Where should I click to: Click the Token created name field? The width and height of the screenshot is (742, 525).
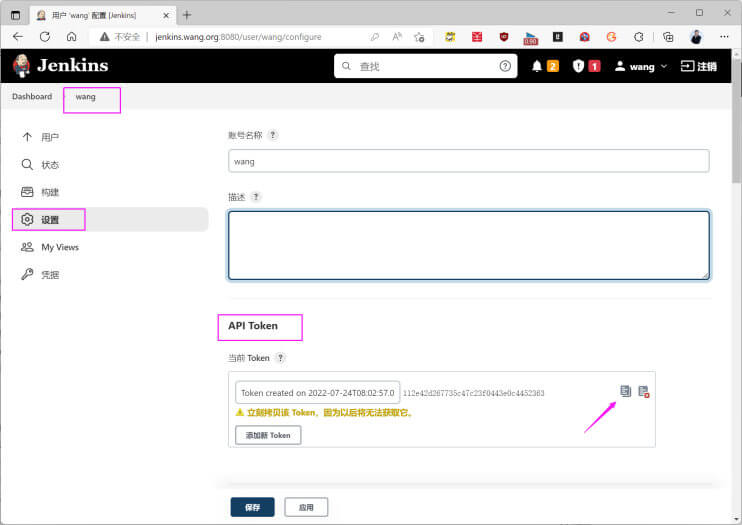coord(318,392)
